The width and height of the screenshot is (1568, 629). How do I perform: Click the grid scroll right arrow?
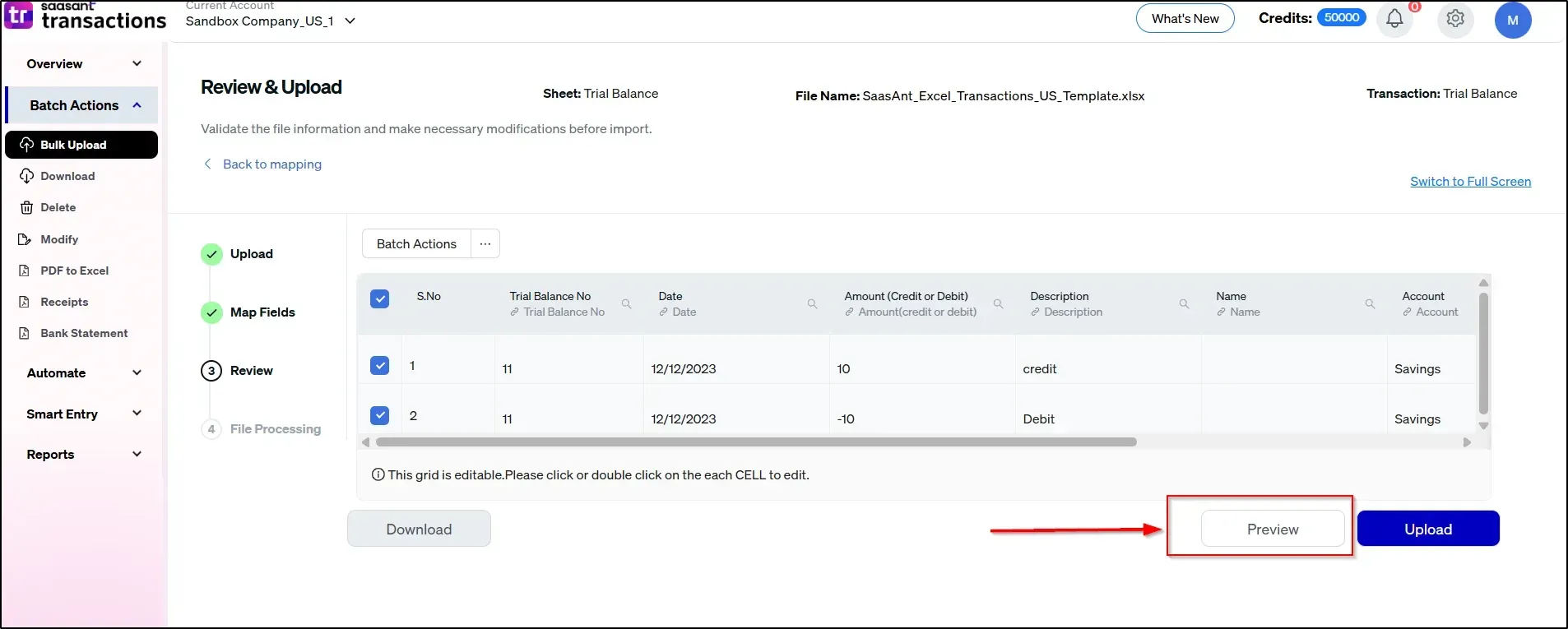(1466, 442)
